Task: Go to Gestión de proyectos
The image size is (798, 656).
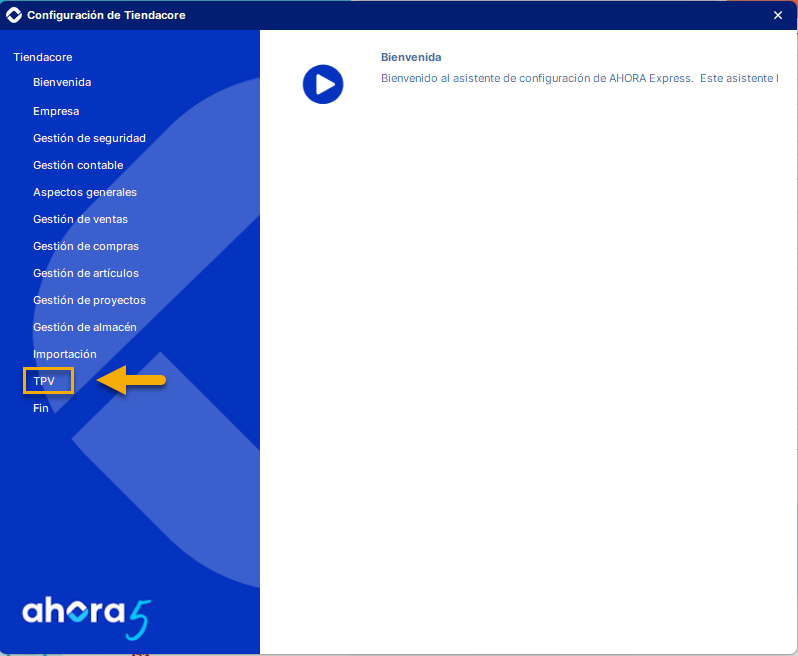Action: pos(90,300)
